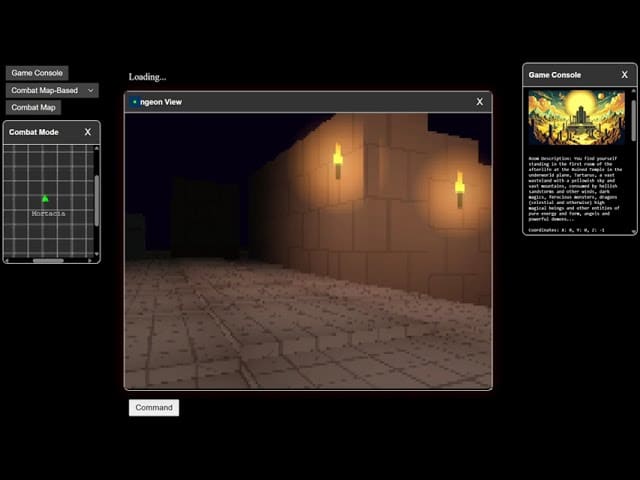Click the combat map scroll-up arrow
The width and height of the screenshot is (640, 480).
pyautogui.click(x=96, y=148)
